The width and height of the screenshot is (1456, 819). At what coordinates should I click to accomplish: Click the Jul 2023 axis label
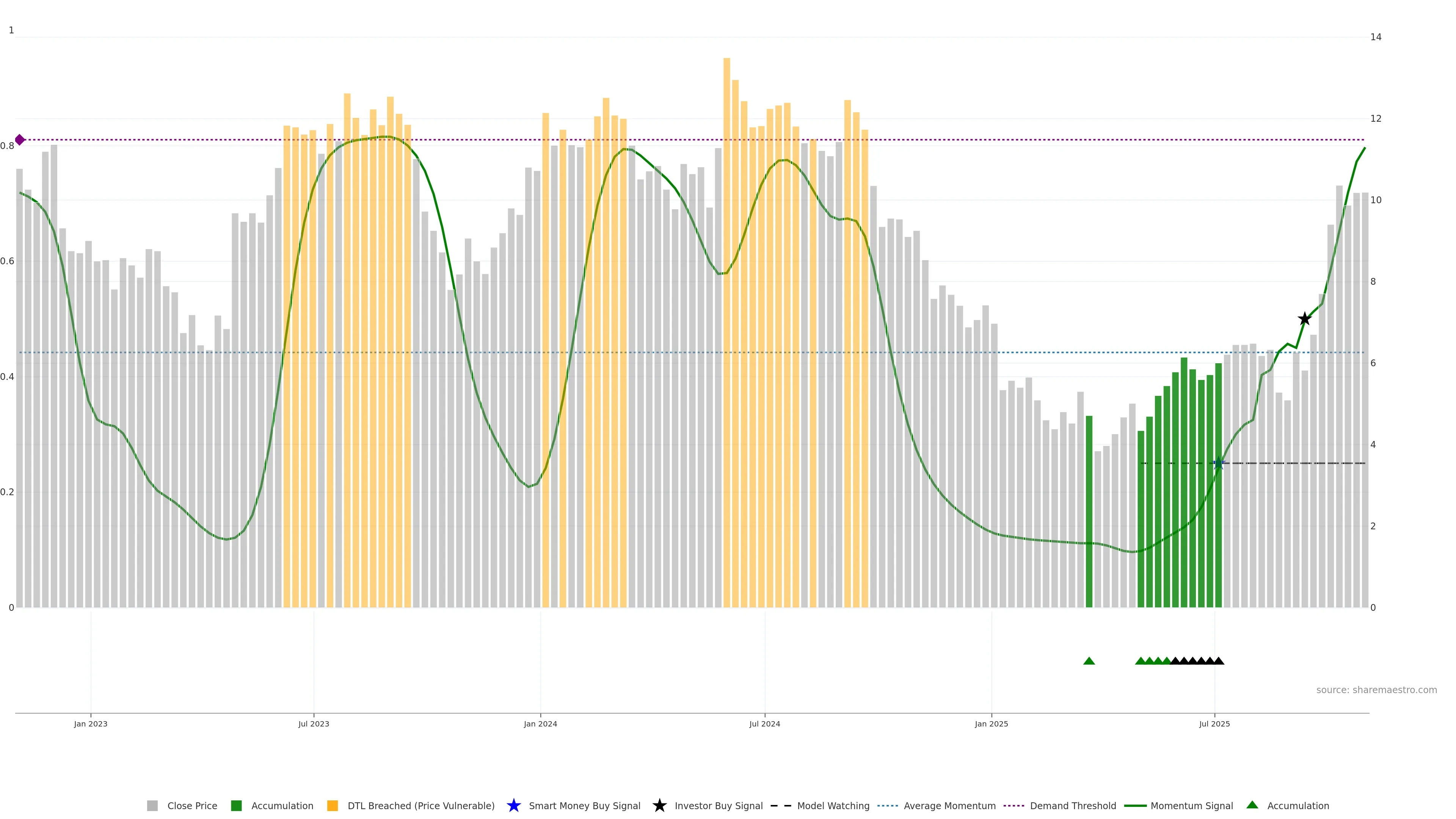pos(314,723)
